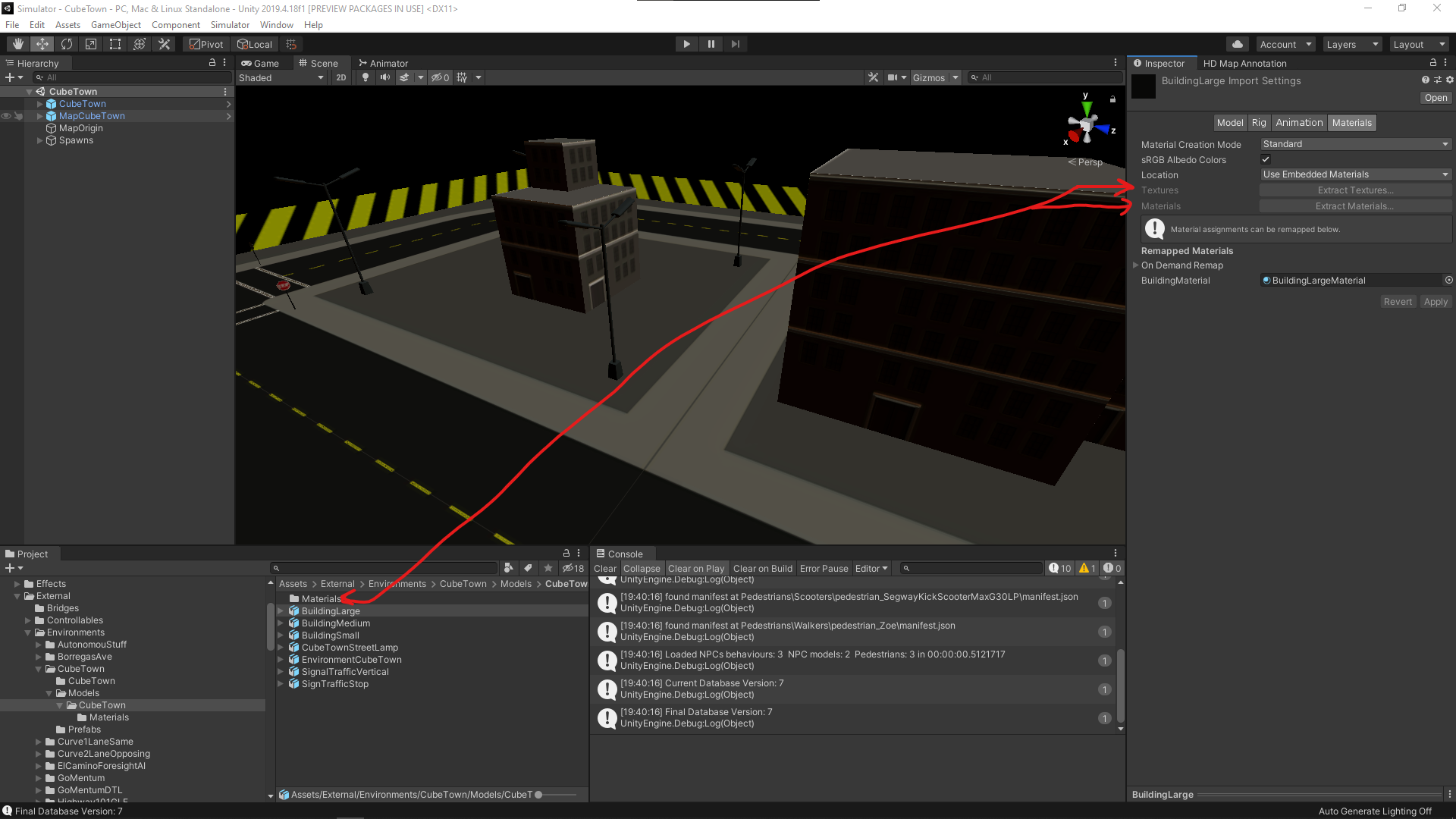This screenshot has height=819, width=1456.
Task: Toggle scene view lighting lightbulb icon
Action: point(366,77)
